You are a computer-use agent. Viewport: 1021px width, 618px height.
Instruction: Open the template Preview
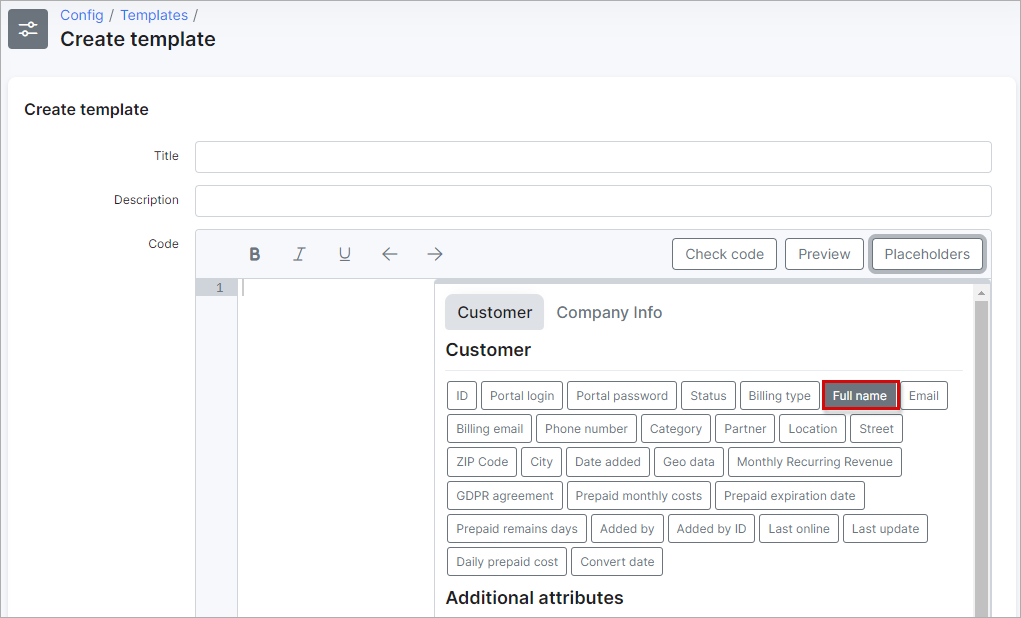(824, 253)
